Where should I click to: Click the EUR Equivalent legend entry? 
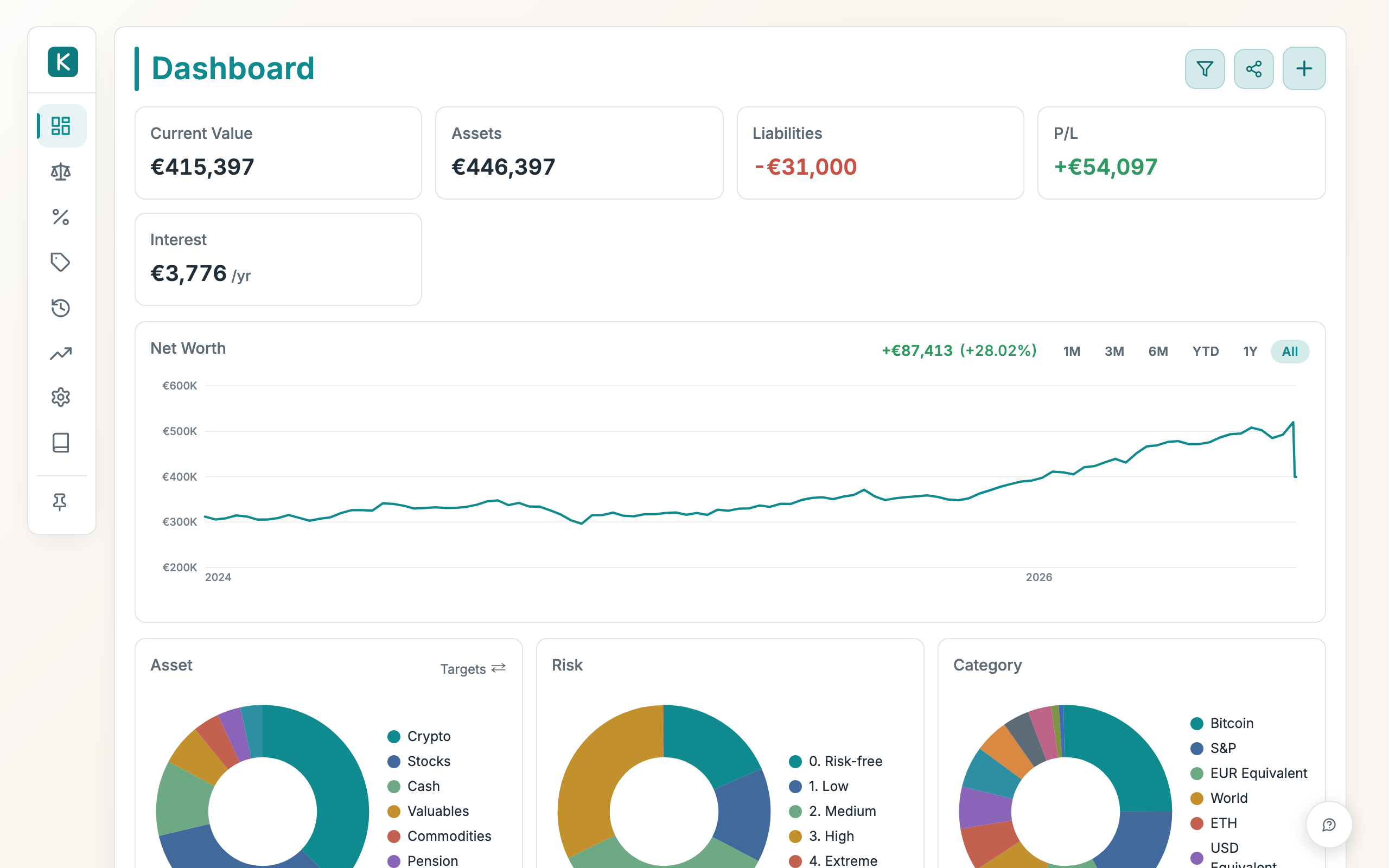pyautogui.click(x=1249, y=773)
